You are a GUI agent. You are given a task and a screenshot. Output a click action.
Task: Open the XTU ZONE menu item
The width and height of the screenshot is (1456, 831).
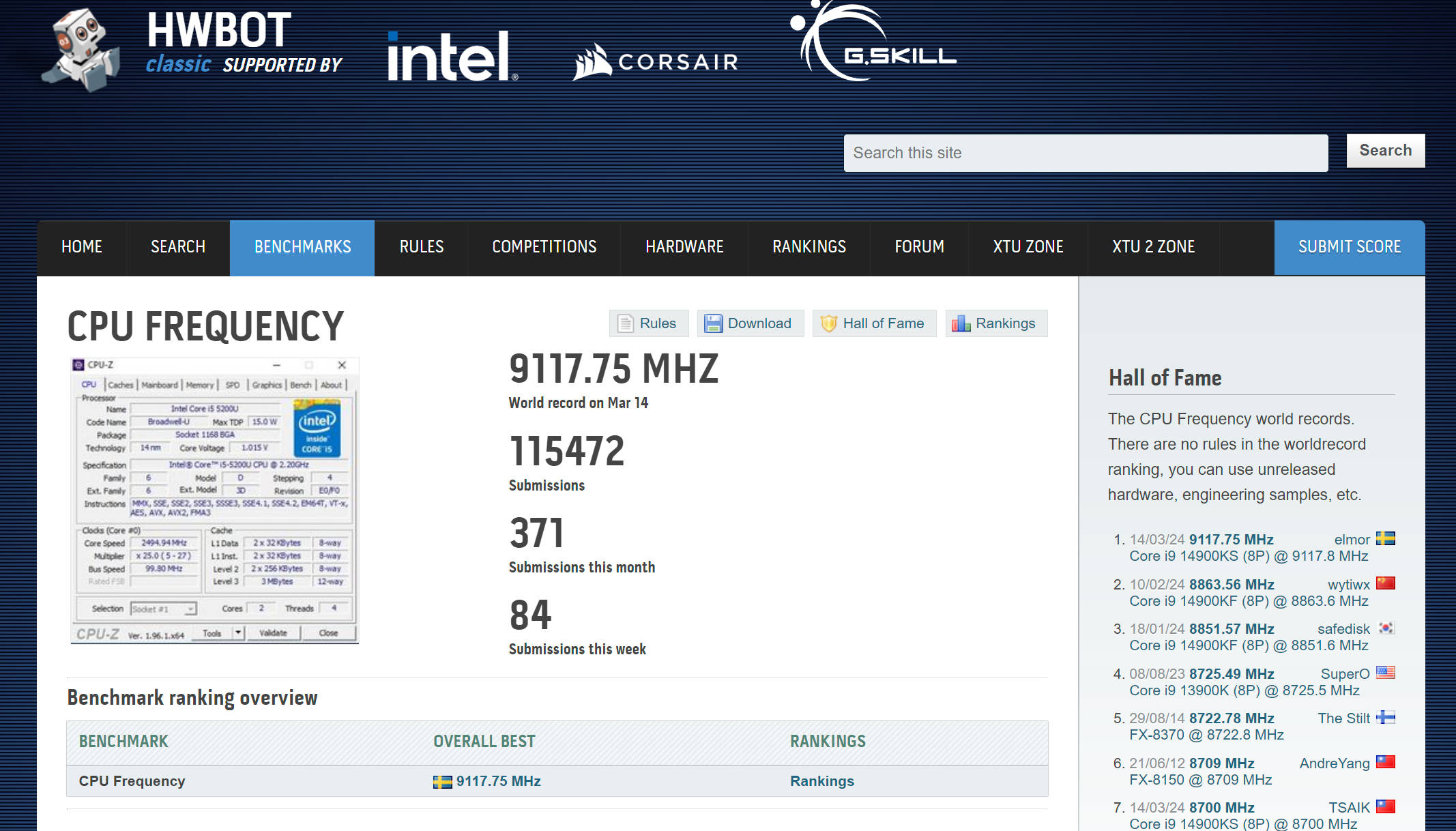click(x=1028, y=247)
